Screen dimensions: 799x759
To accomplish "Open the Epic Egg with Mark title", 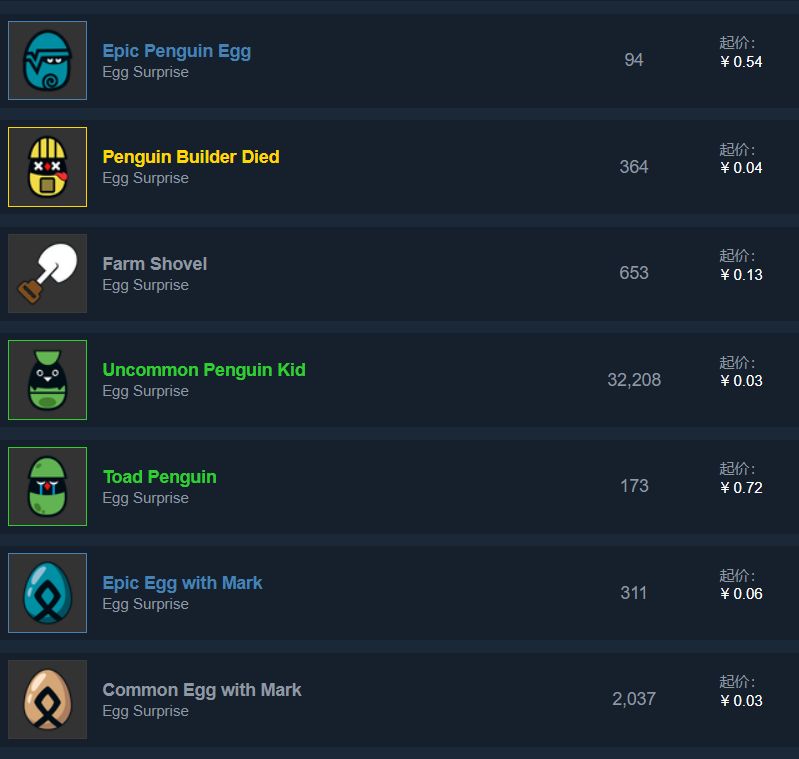I will click(x=182, y=583).
